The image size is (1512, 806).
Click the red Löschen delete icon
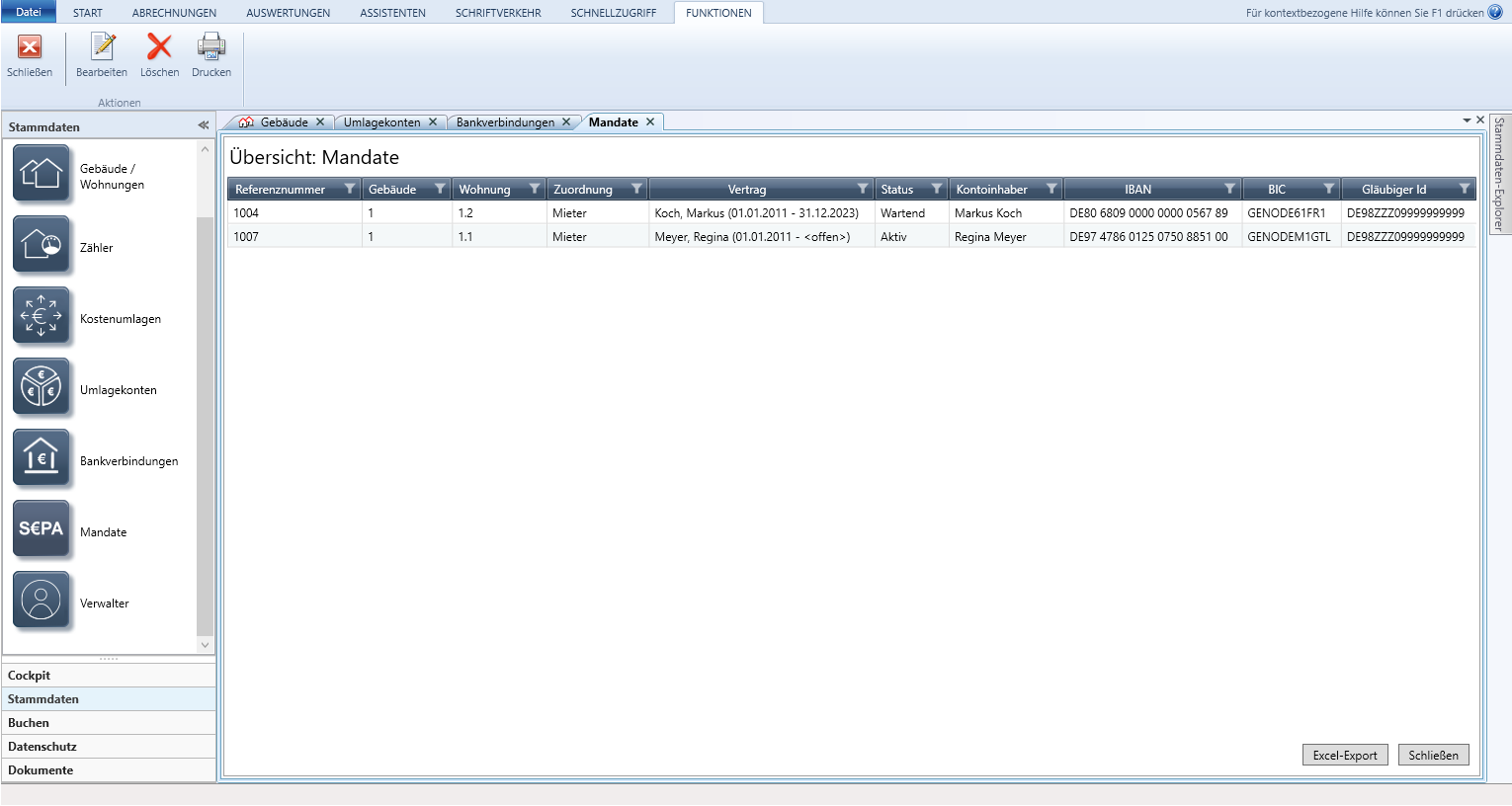(159, 47)
